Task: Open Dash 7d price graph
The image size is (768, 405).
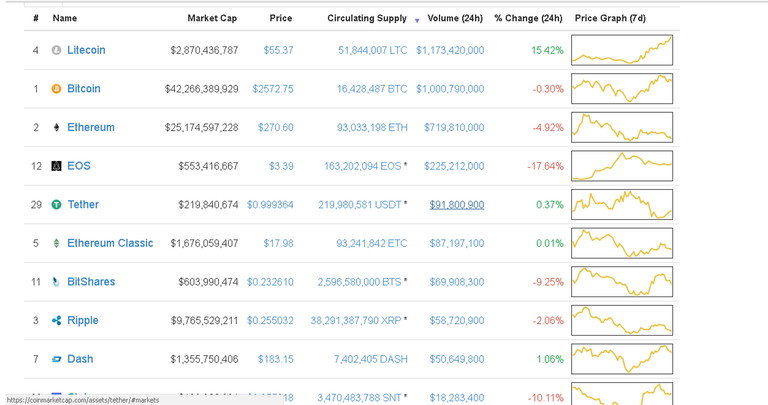Action: tap(622, 359)
